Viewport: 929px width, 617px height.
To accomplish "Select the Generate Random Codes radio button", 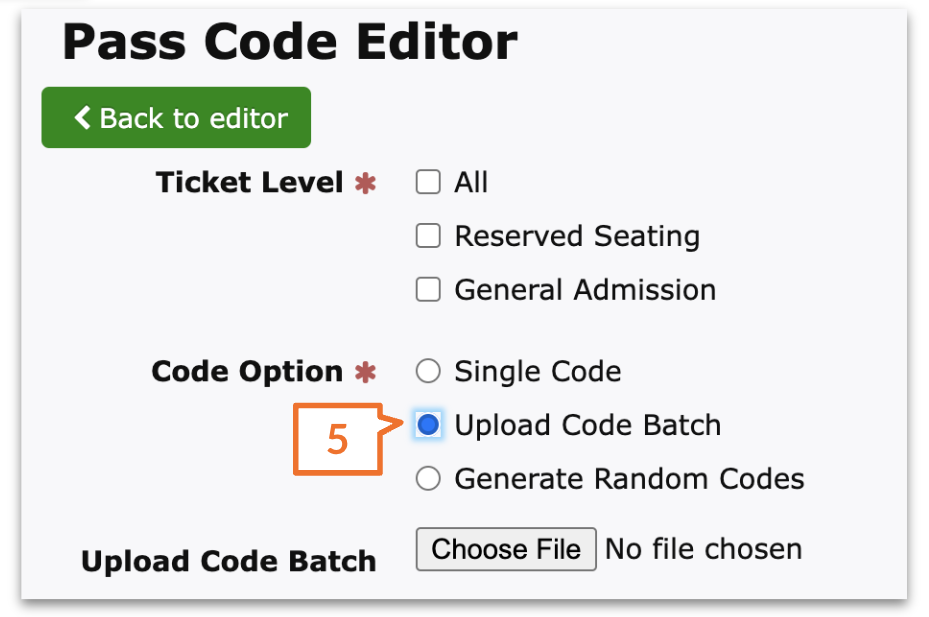I will 428,478.
